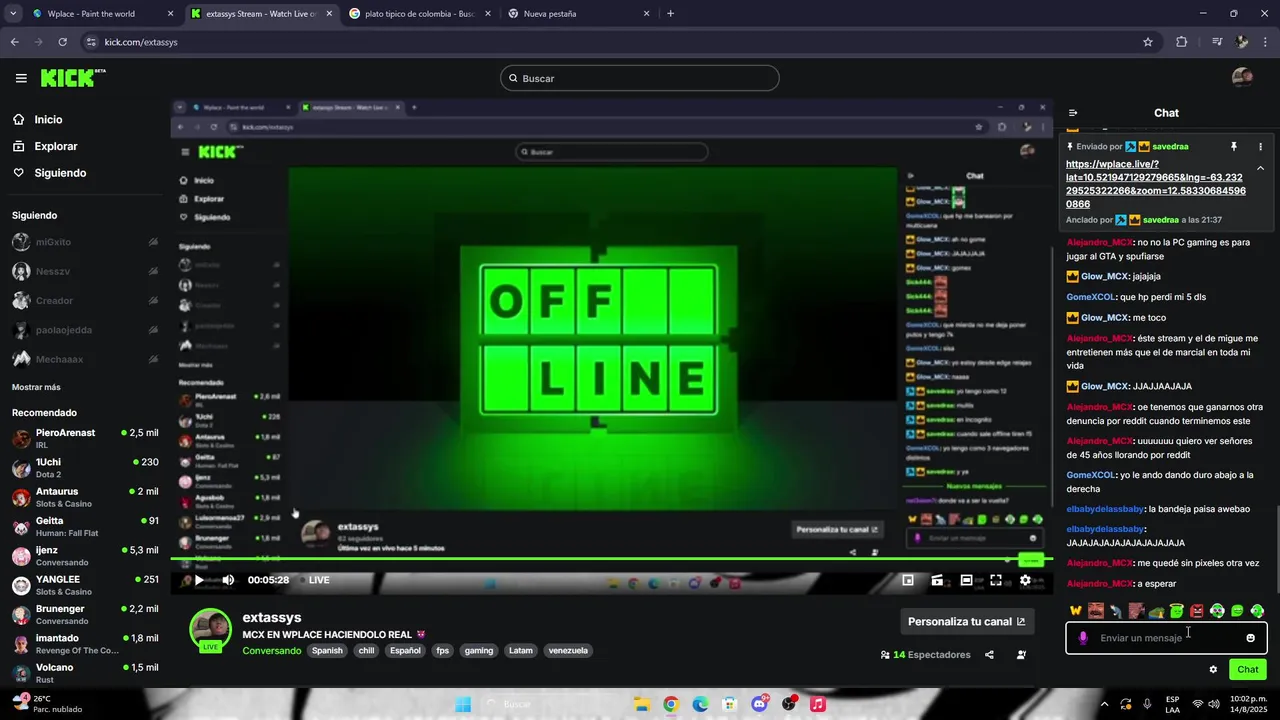The image size is (1280, 720).
Task: Select the Español tag
Action: [405, 650]
